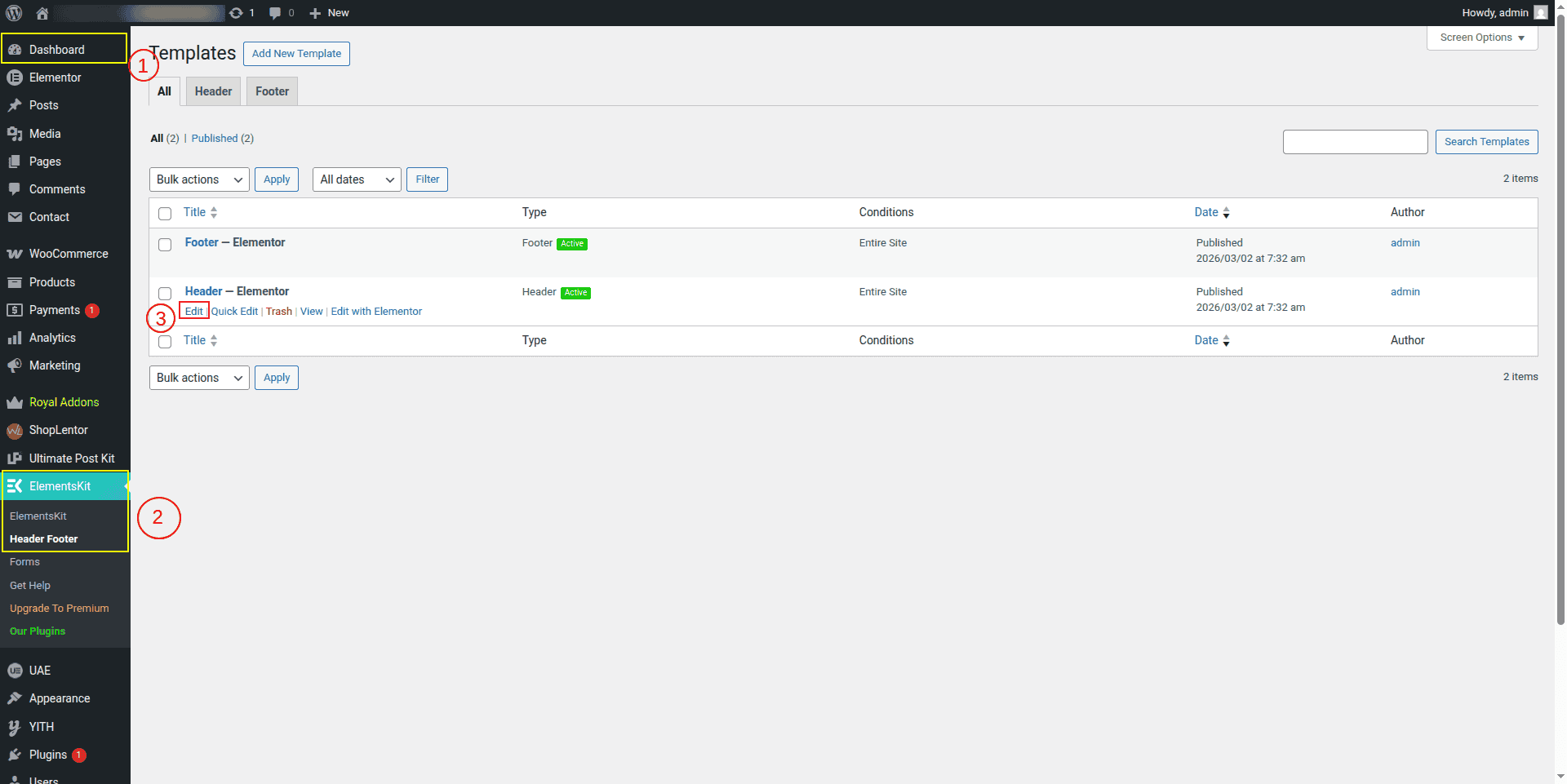Expand the Screen Options panel
Image resolution: width=1567 pixels, height=784 pixels.
[x=1481, y=38]
